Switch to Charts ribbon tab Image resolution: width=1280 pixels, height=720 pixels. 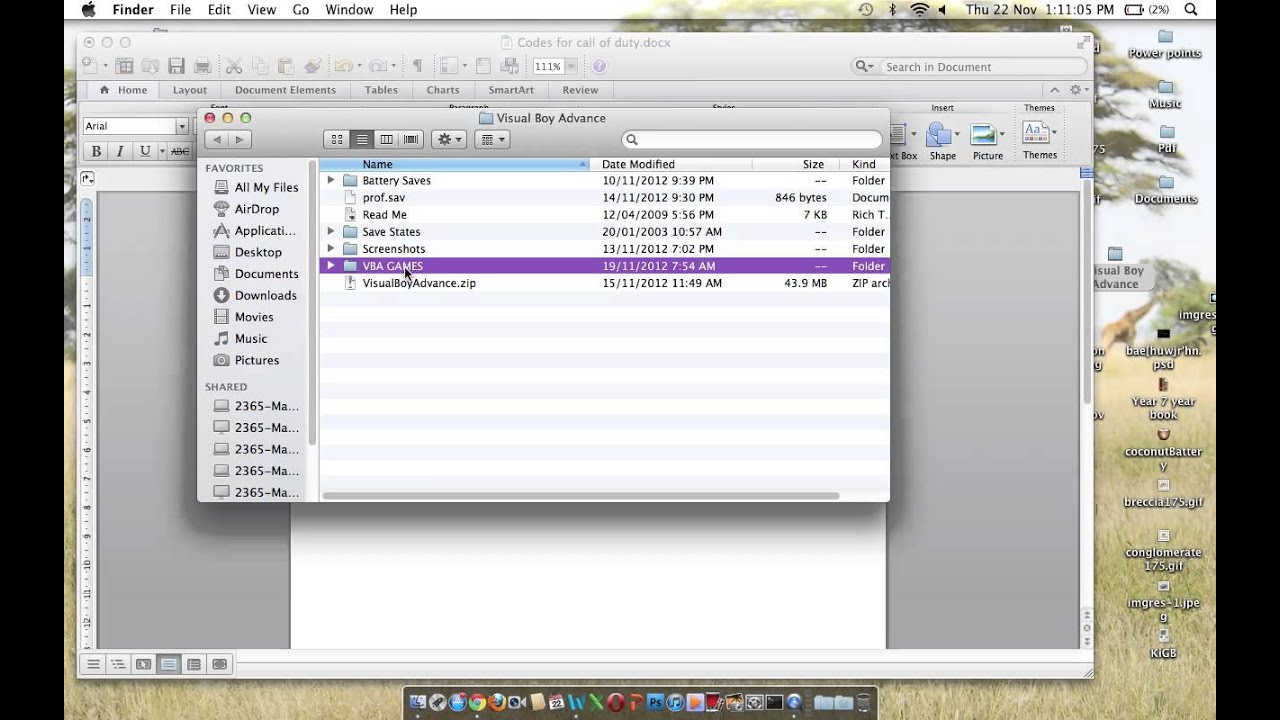(443, 90)
